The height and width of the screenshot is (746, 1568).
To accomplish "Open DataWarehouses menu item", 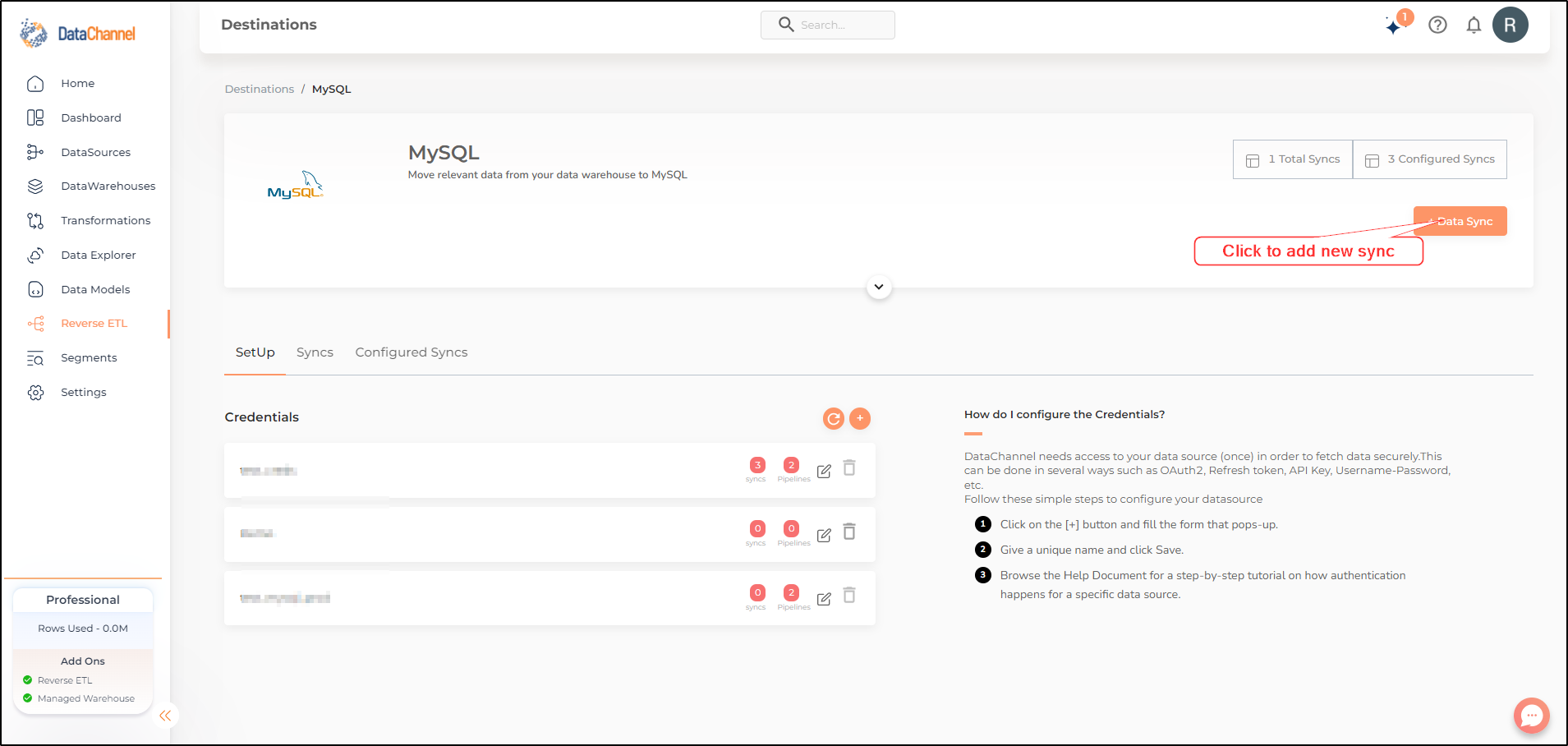I will tap(108, 186).
